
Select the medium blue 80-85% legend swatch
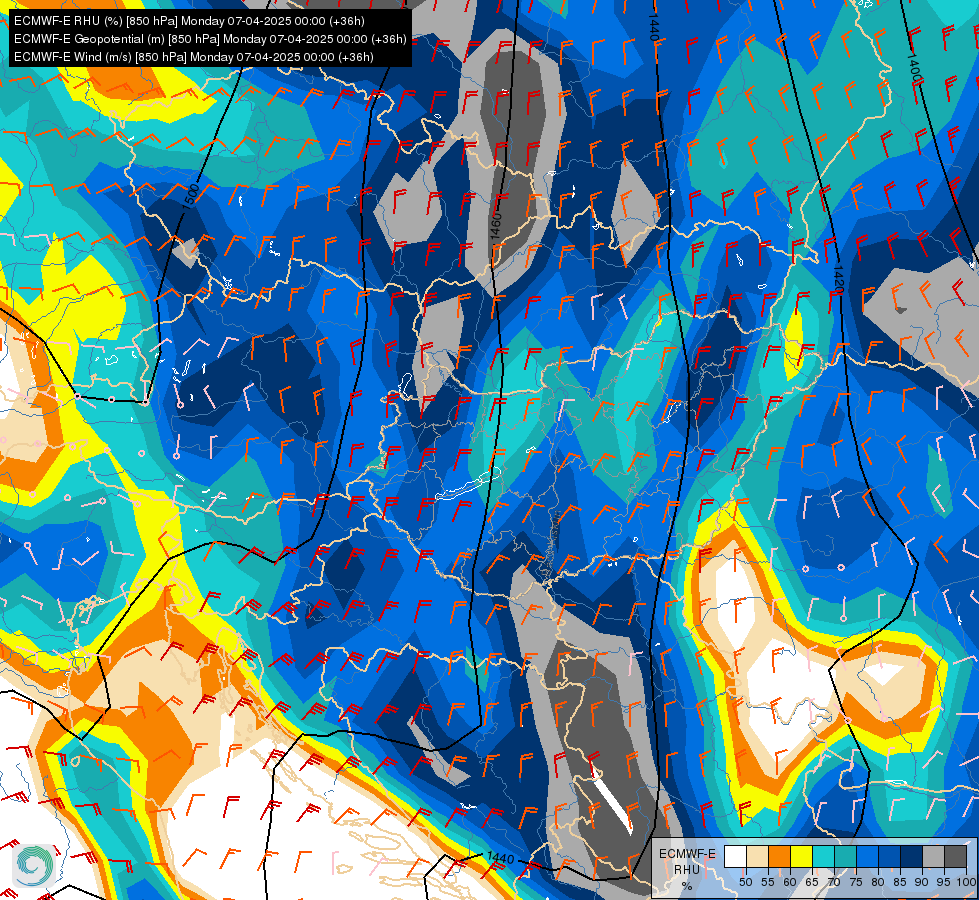click(889, 857)
